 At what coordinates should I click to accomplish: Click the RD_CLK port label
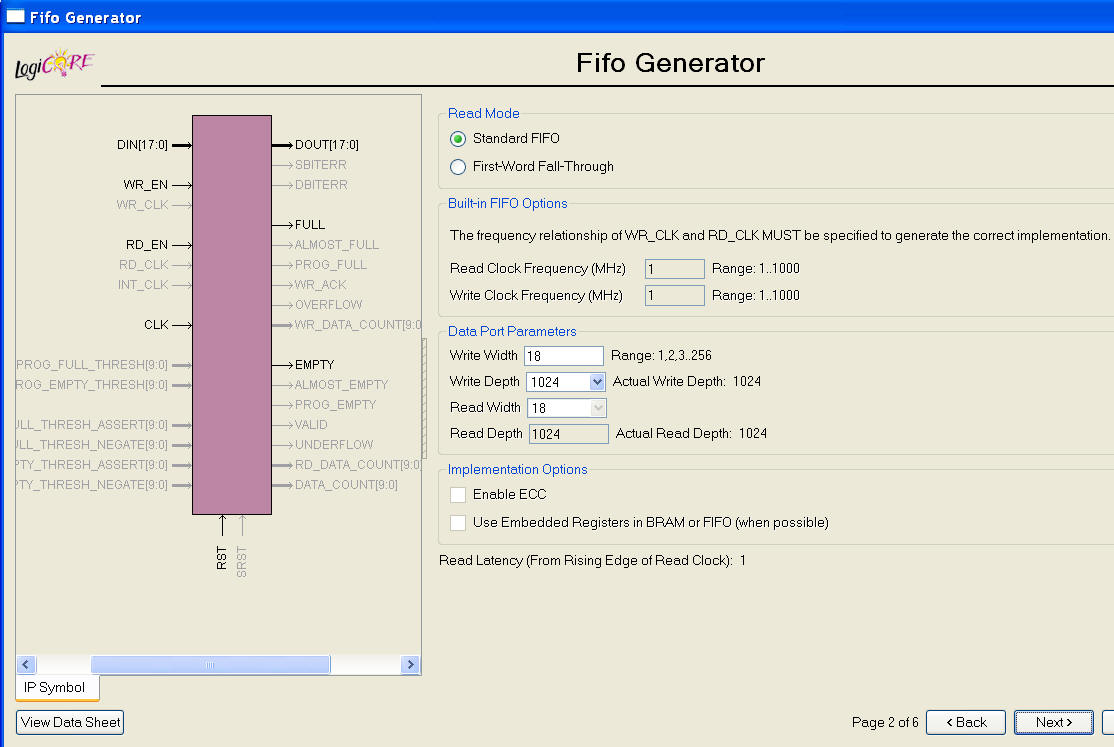click(x=144, y=264)
